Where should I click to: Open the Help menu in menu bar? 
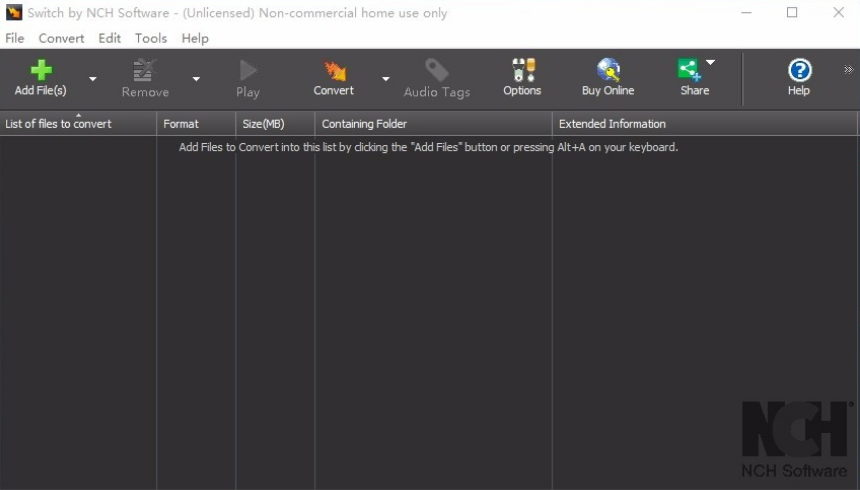(x=195, y=38)
